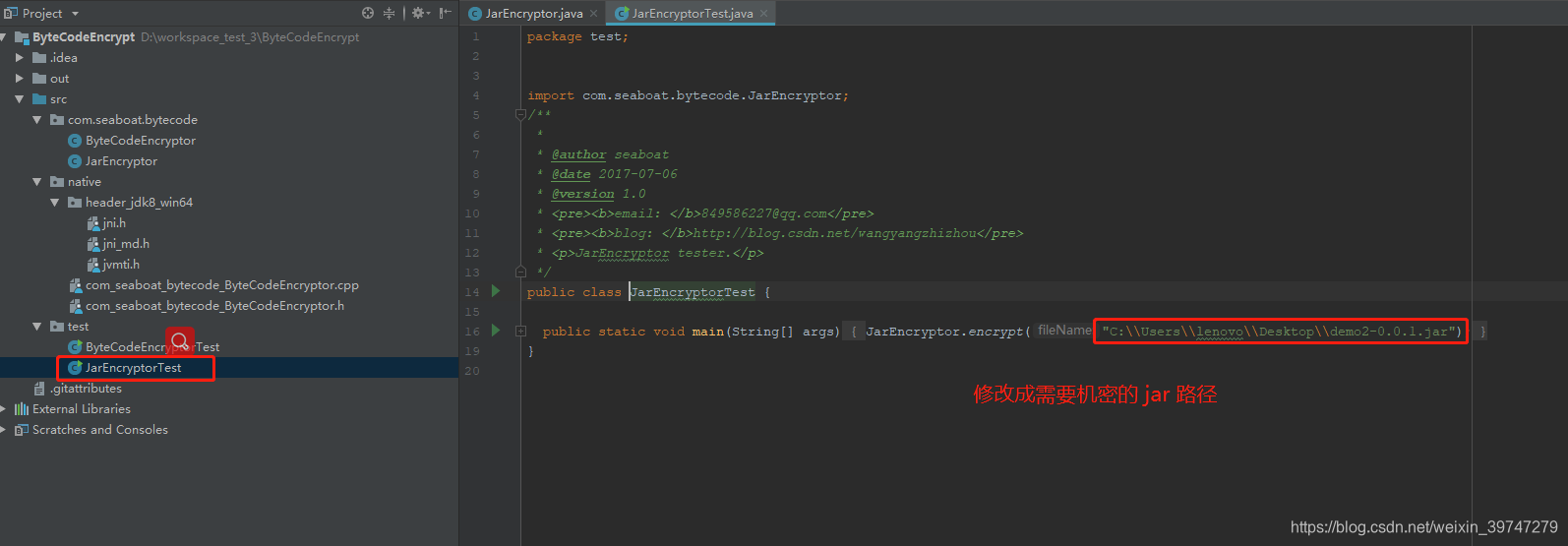
Task: Click the JarEncryptorTest class name in editor
Action: (x=693, y=292)
